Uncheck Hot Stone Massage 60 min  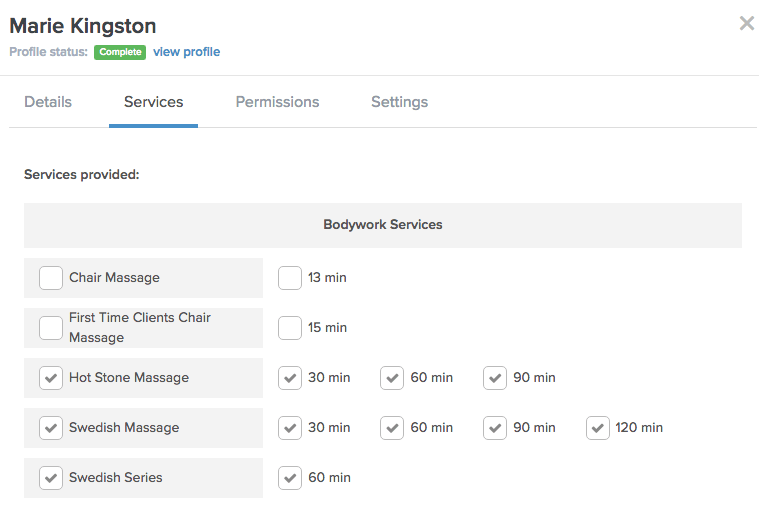(392, 378)
